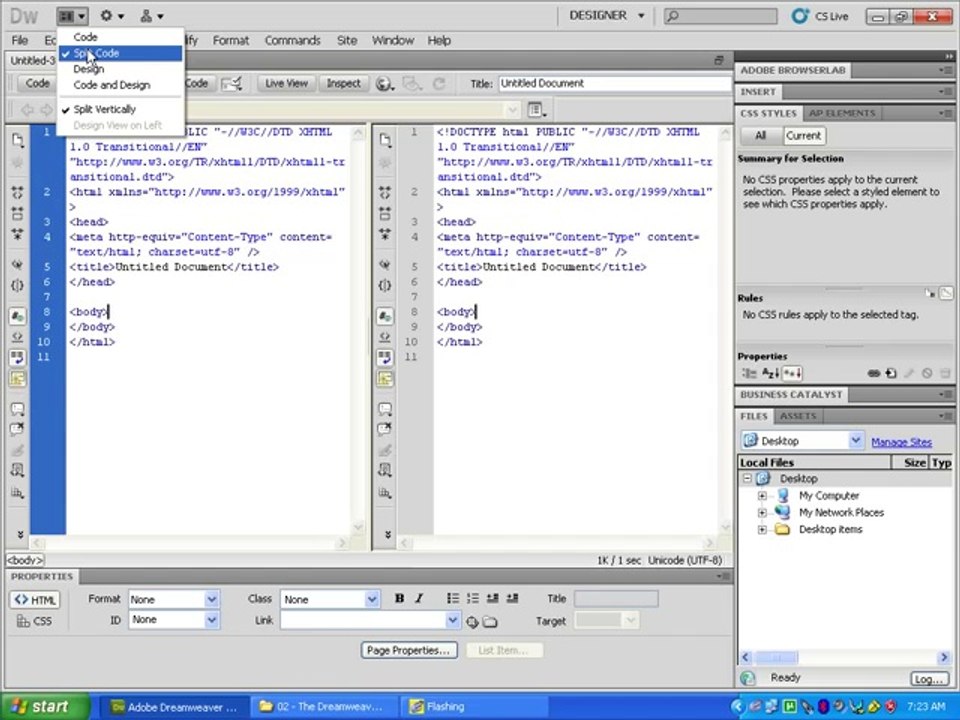Click Collapse Full Tag icon in left toolbar
The width and height of the screenshot is (960, 720).
[x=18, y=192]
